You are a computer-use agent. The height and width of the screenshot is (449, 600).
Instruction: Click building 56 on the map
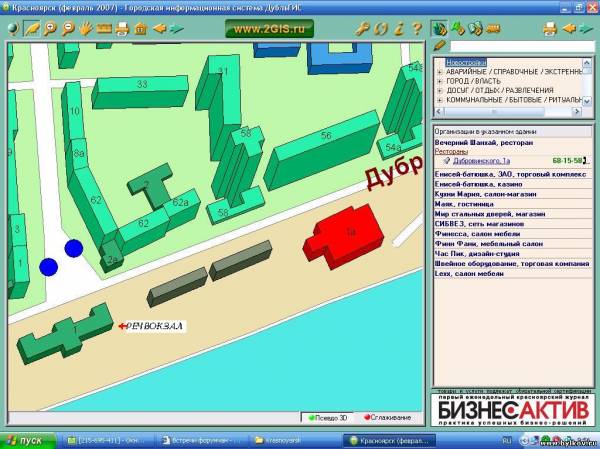[321, 149]
